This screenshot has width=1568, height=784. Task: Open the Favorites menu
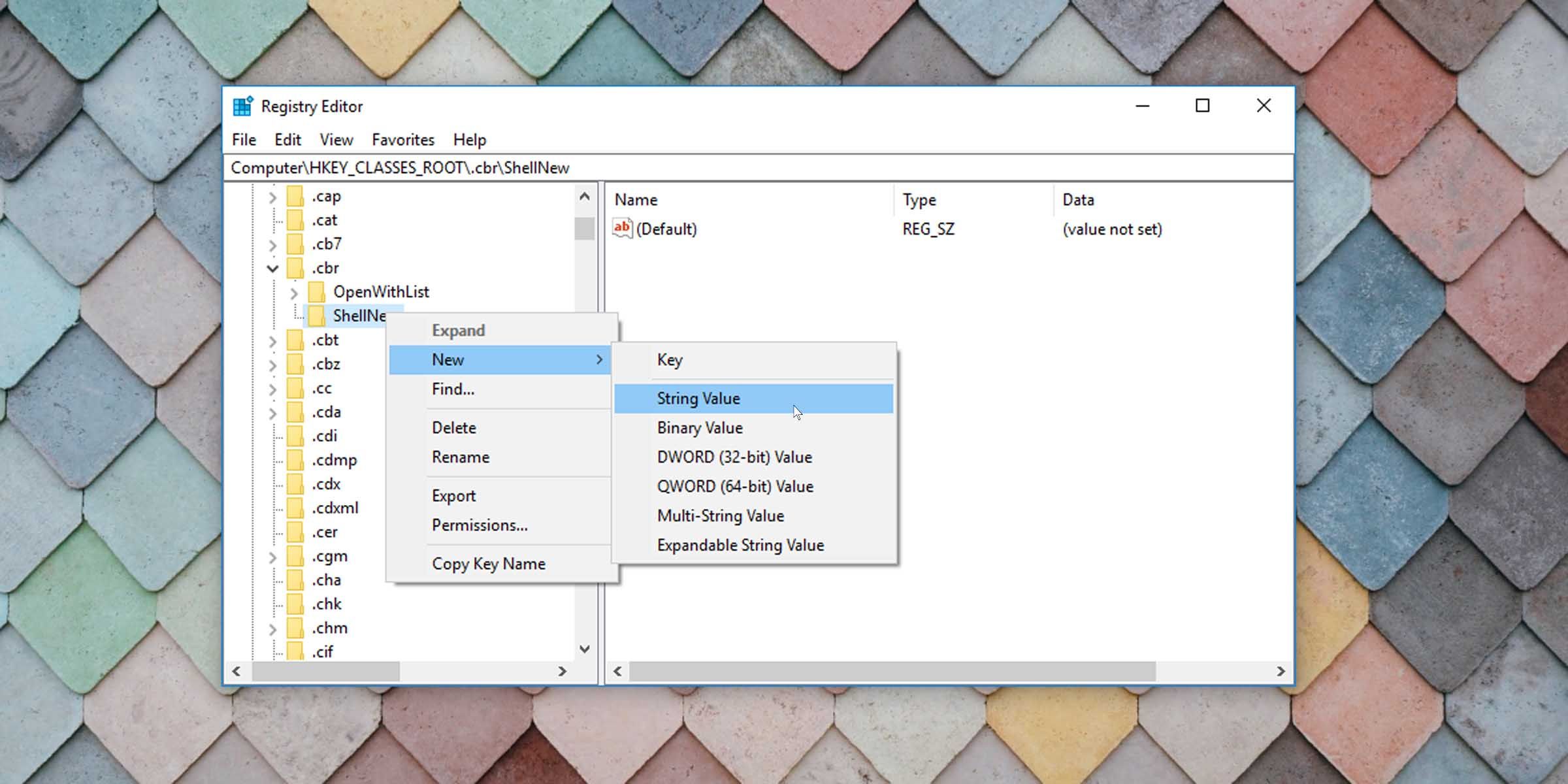[403, 140]
